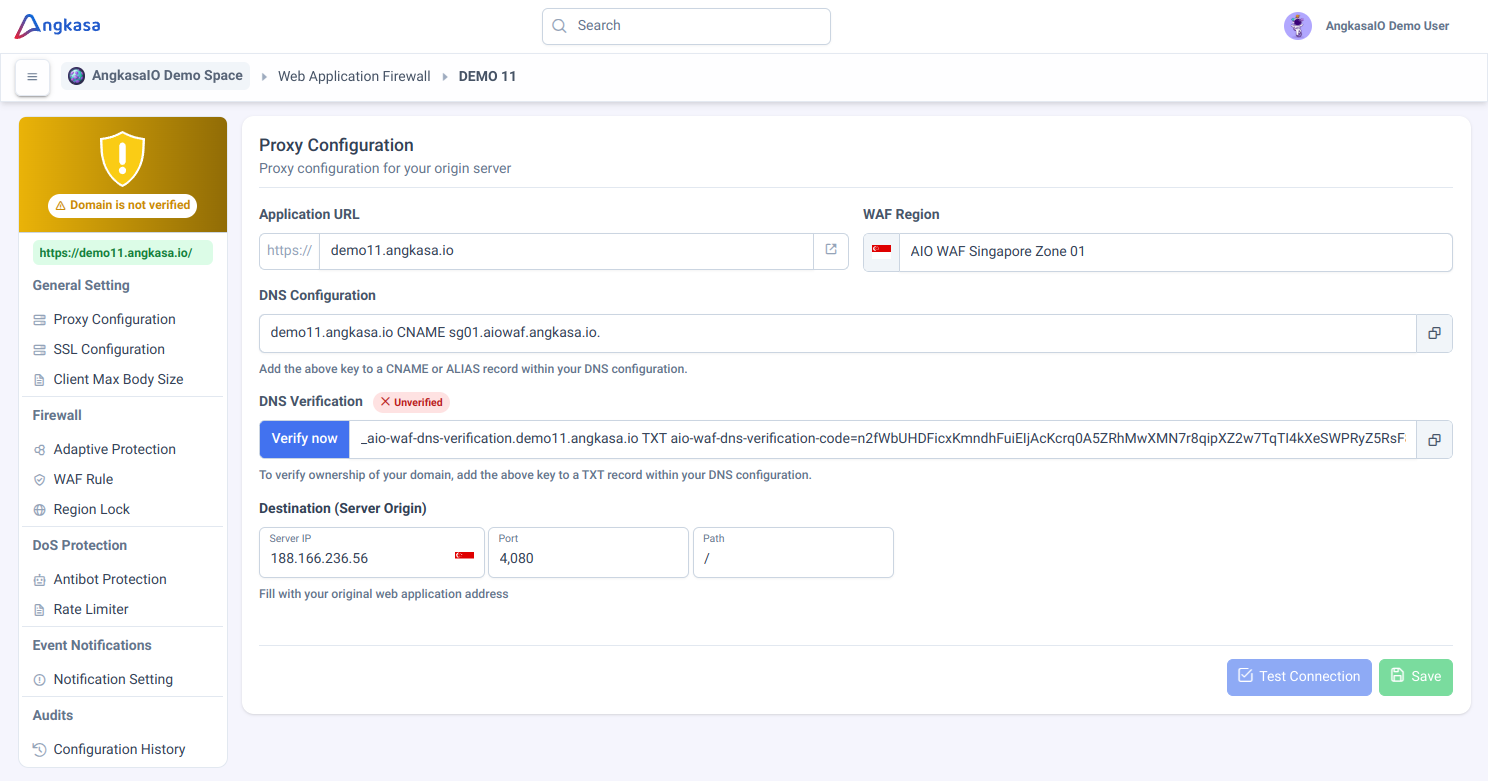The height and width of the screenshot is (781, 1488).
Task: Click the Client Max Body Size icon
Action: (x=40, y=380)
